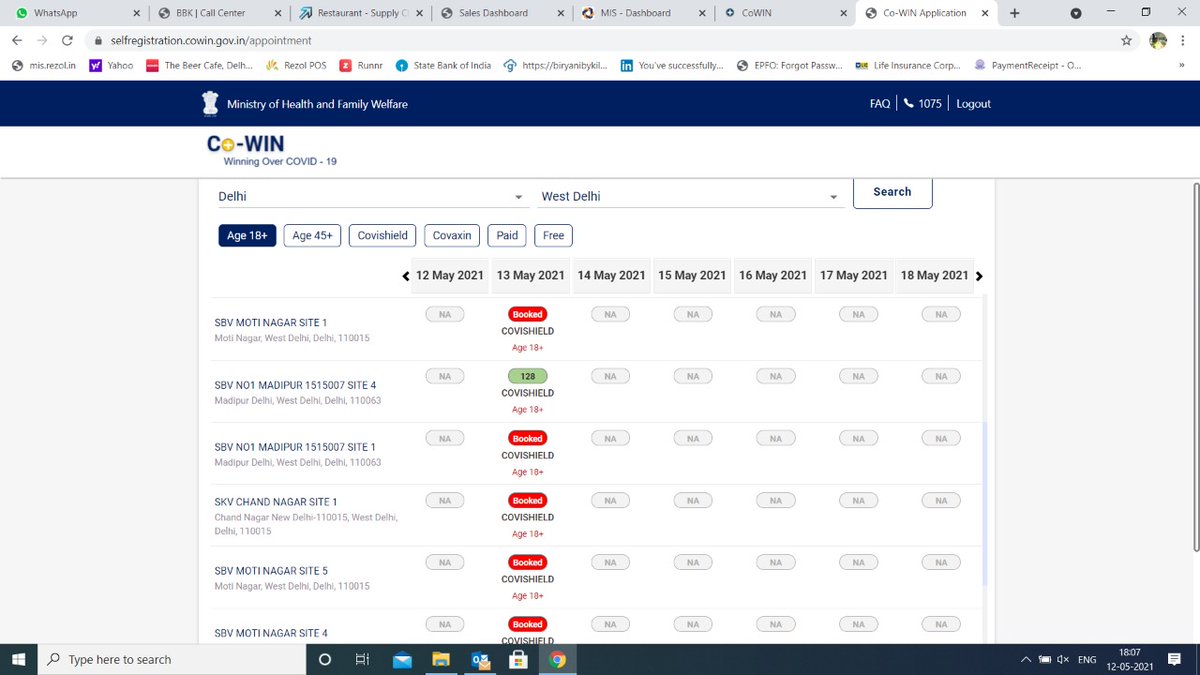Open Chrome icon on the taskbar
The image size is (1200, 675).
coord(558,659)
